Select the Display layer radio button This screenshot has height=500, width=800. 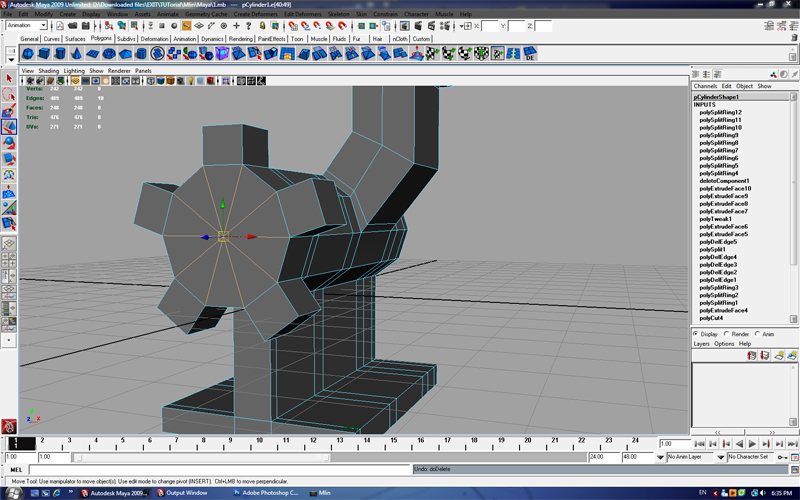(696, 334)
